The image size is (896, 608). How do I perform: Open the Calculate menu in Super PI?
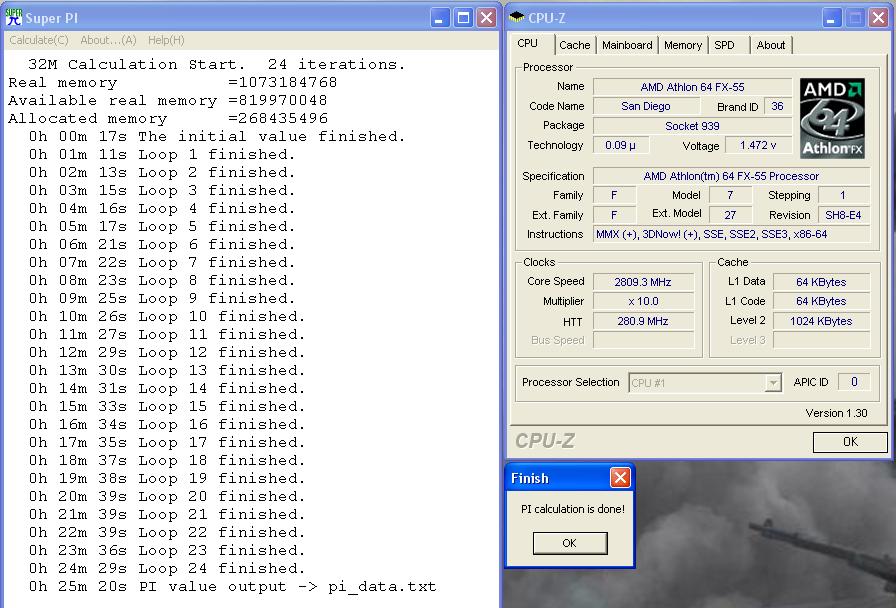coord(39,40)
